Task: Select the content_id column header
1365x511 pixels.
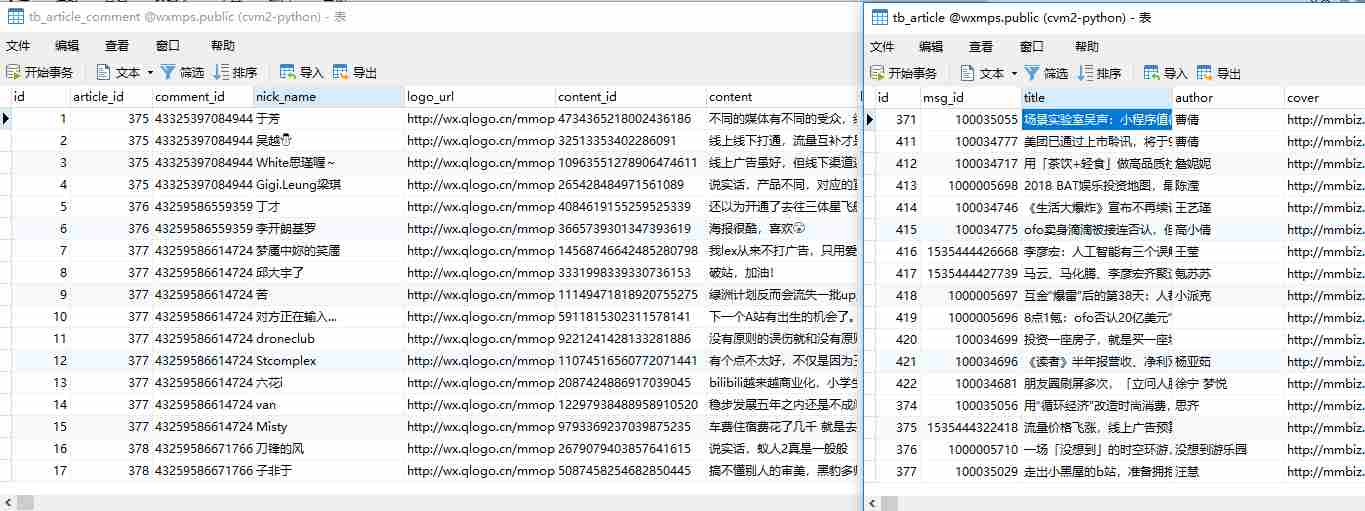Action: click(630, 97)
